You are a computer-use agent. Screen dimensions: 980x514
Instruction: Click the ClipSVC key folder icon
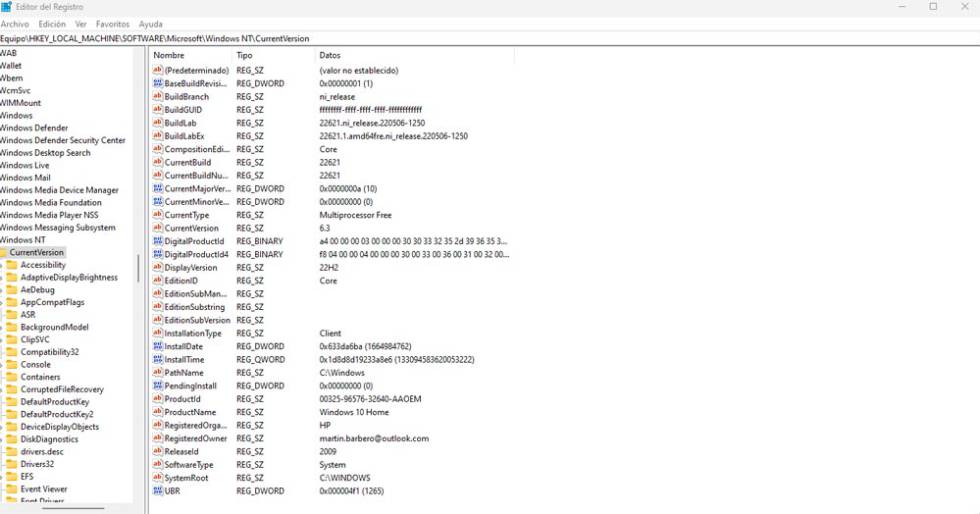(11, 340)
